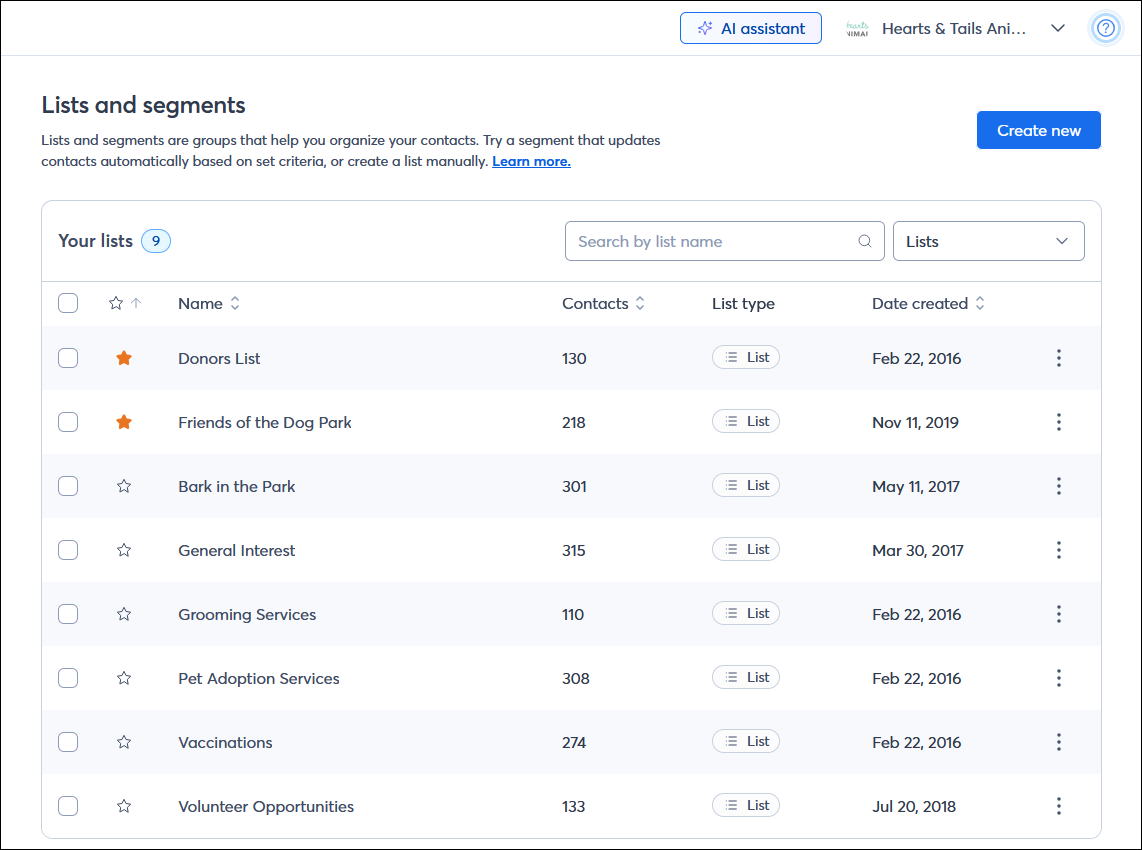Open the Learn more link

[531, 160]
